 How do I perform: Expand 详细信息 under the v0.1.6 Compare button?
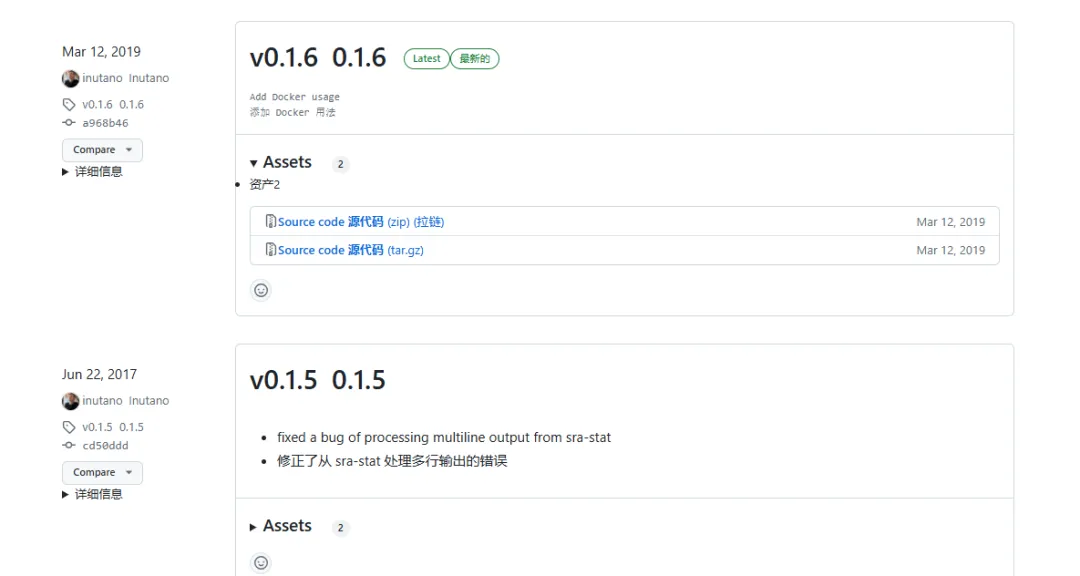(x=92, y=172)
